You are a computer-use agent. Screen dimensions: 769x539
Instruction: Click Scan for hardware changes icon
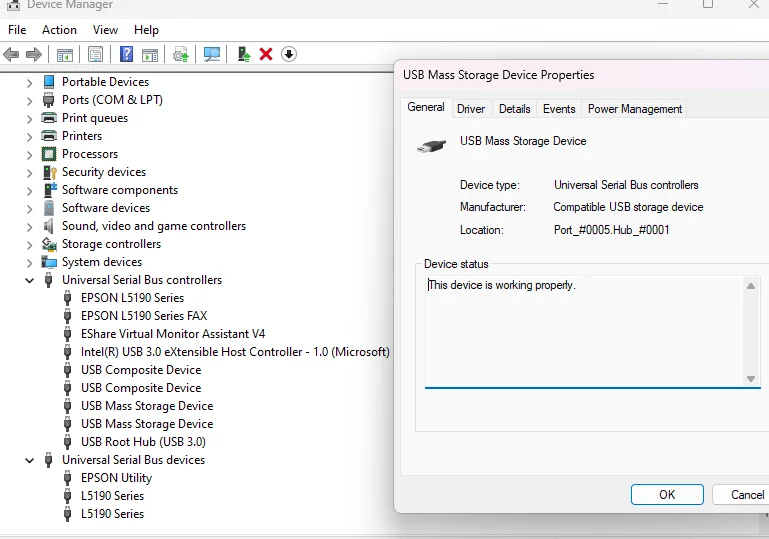(x=212, y=54)
